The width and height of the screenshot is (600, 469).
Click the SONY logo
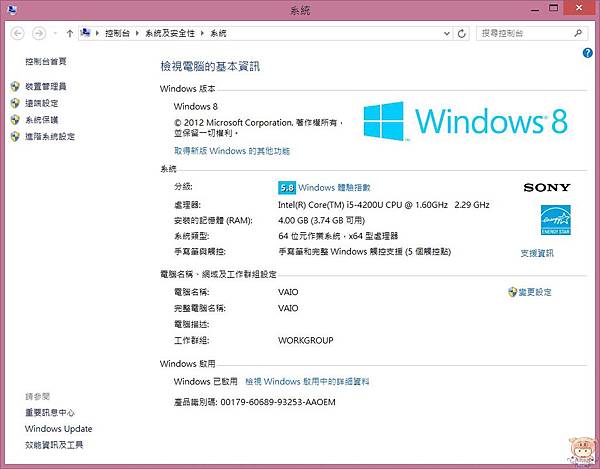[x=547, y=187]
